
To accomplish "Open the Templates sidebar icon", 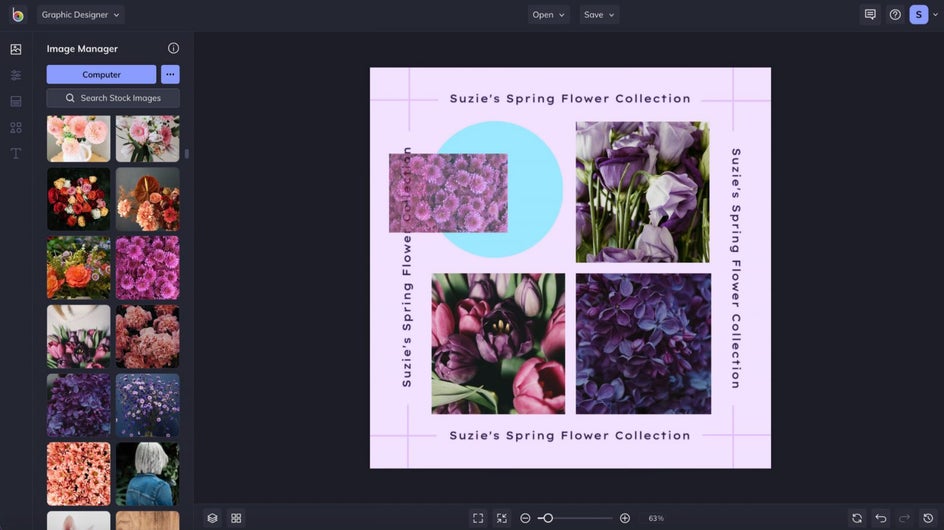I will pyautogui.click(x=16, y=101).
